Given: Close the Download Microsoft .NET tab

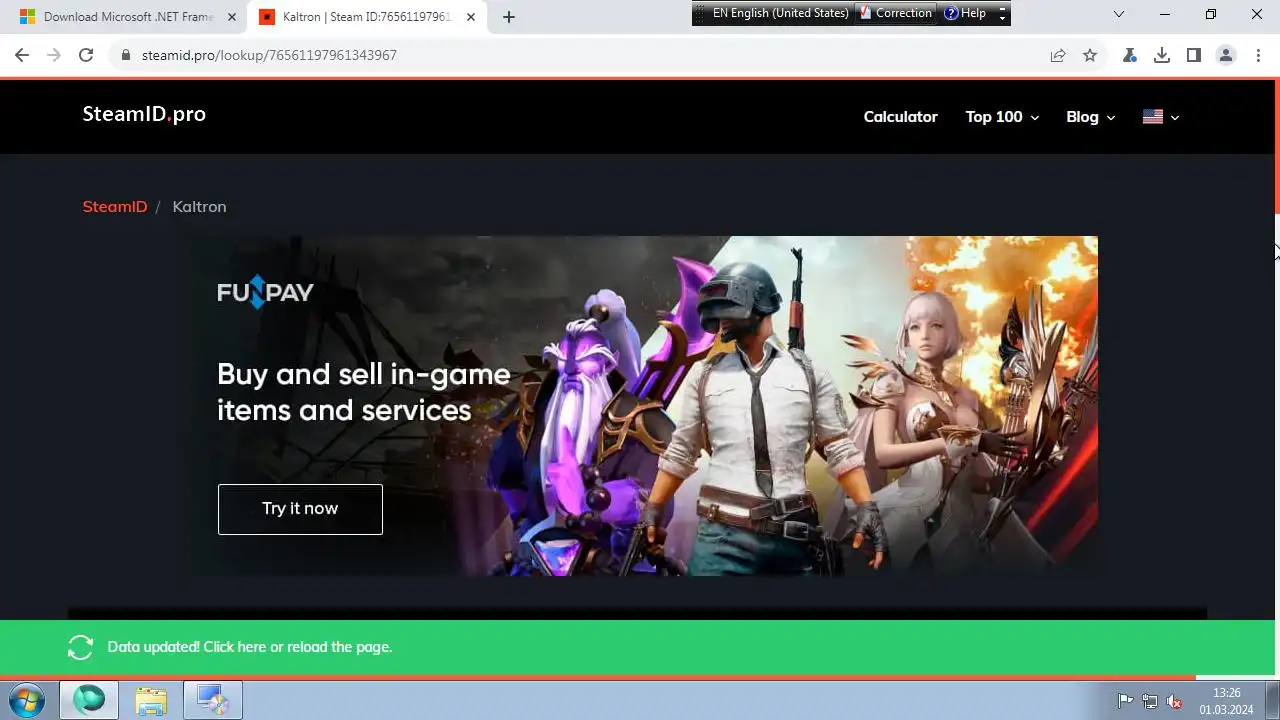Looking at the screenshot, I should tap(231, 17).
